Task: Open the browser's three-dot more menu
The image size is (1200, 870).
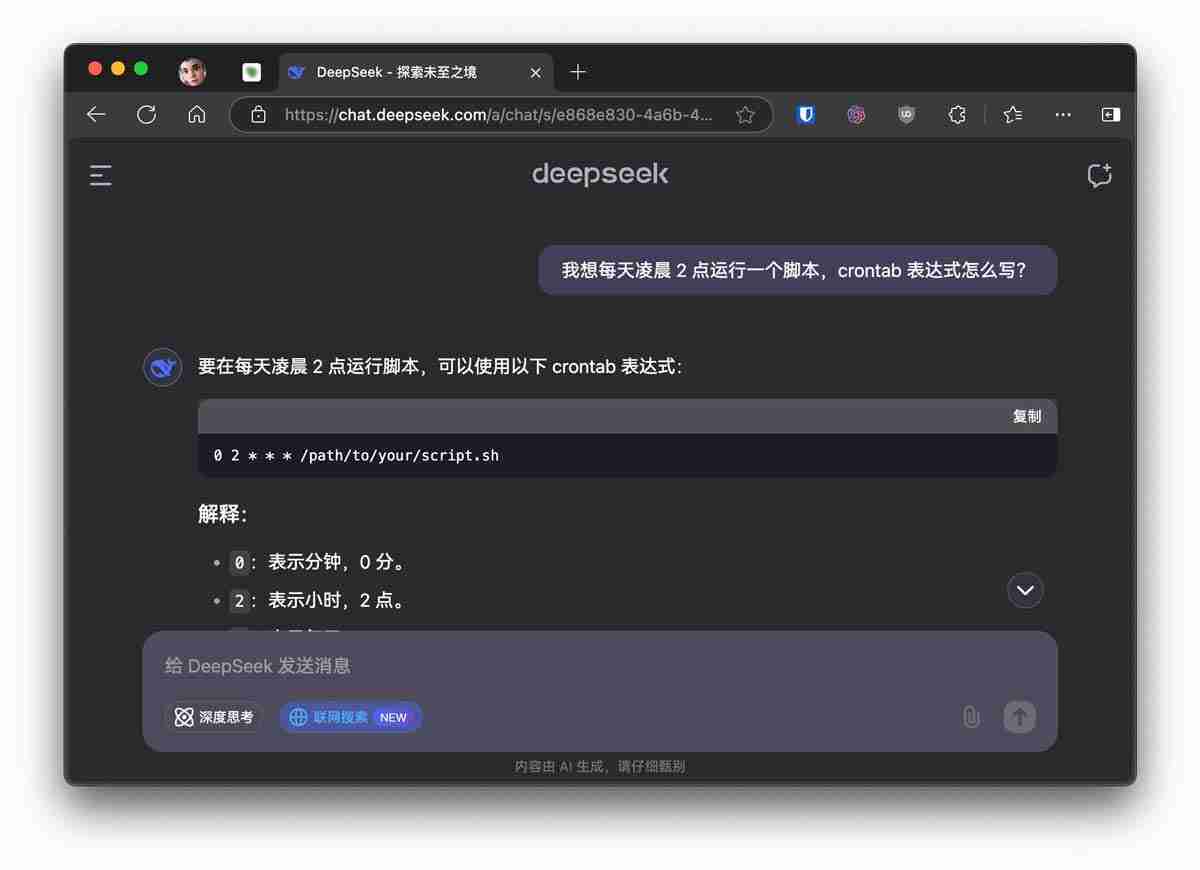Action: 1063,114
